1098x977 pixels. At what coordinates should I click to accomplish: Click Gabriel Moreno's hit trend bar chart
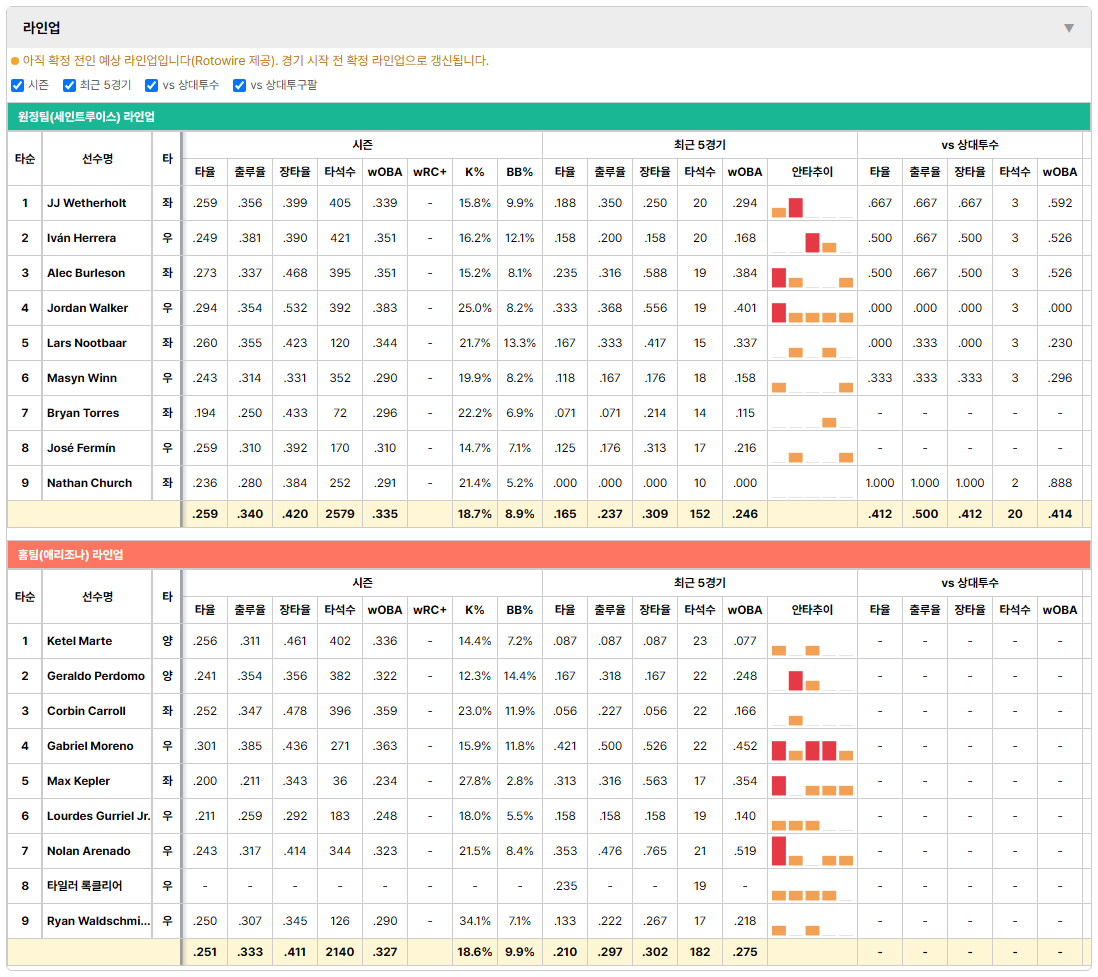click(x=812, y=747)
